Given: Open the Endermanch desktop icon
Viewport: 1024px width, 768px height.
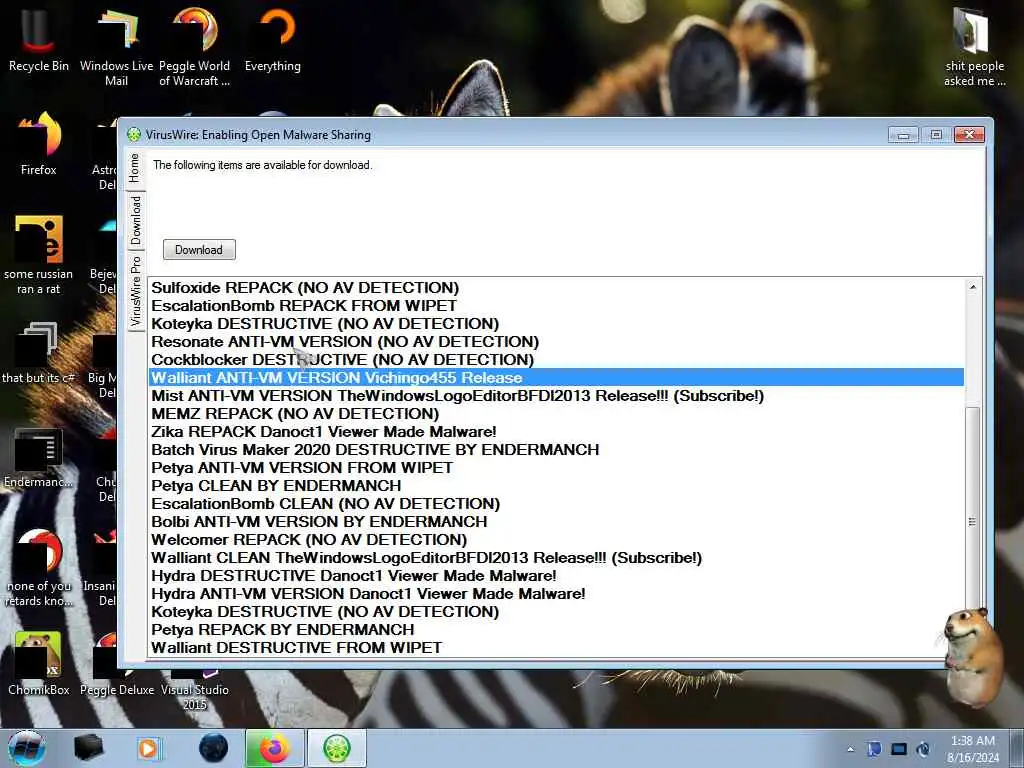Looking at the screenshot, I should click(x=39, y=457).
